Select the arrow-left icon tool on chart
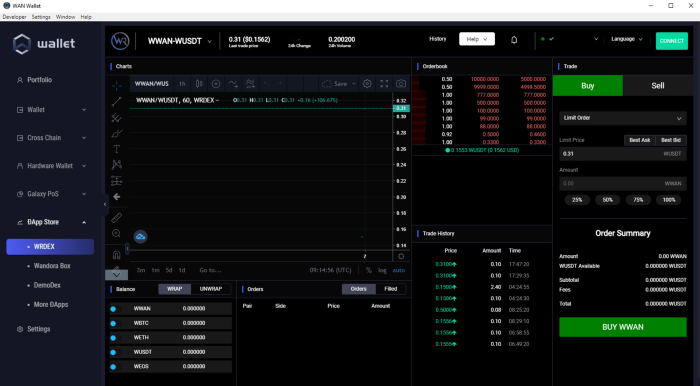This screenshot has width=700, height=386. pyautogui.click(x=117, y=197)
